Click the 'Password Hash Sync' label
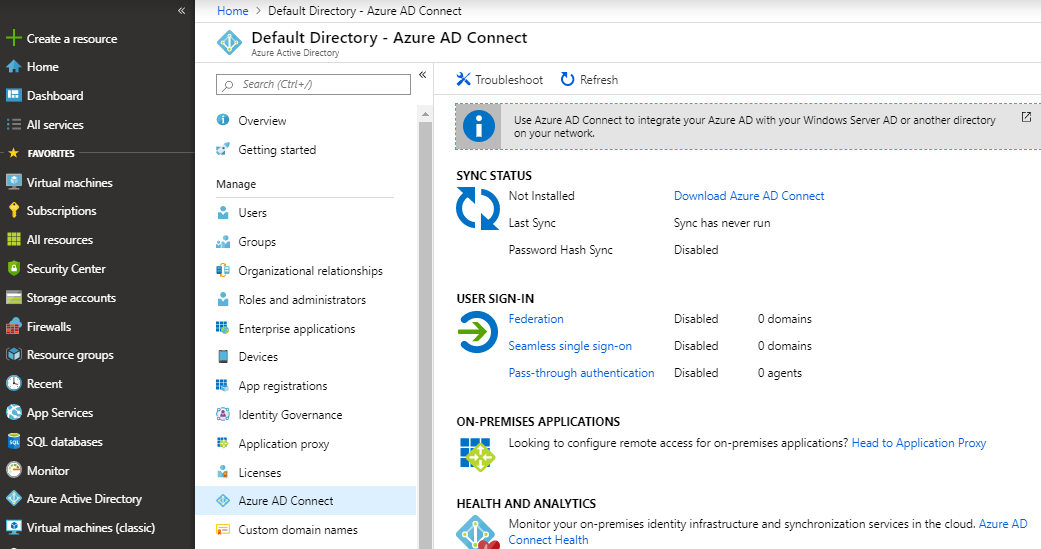Image resolution: width=1041 pixels, height=549 pixels. 560,250
